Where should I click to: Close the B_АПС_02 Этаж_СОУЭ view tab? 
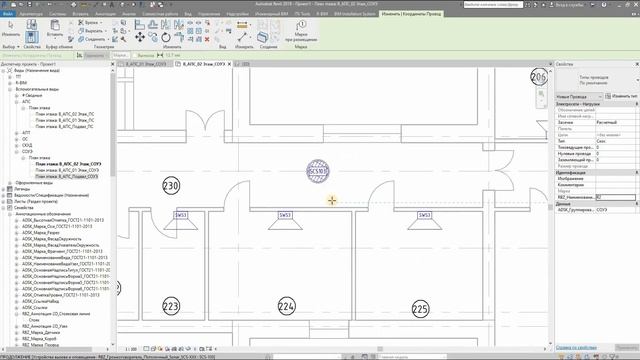point(229,64)
